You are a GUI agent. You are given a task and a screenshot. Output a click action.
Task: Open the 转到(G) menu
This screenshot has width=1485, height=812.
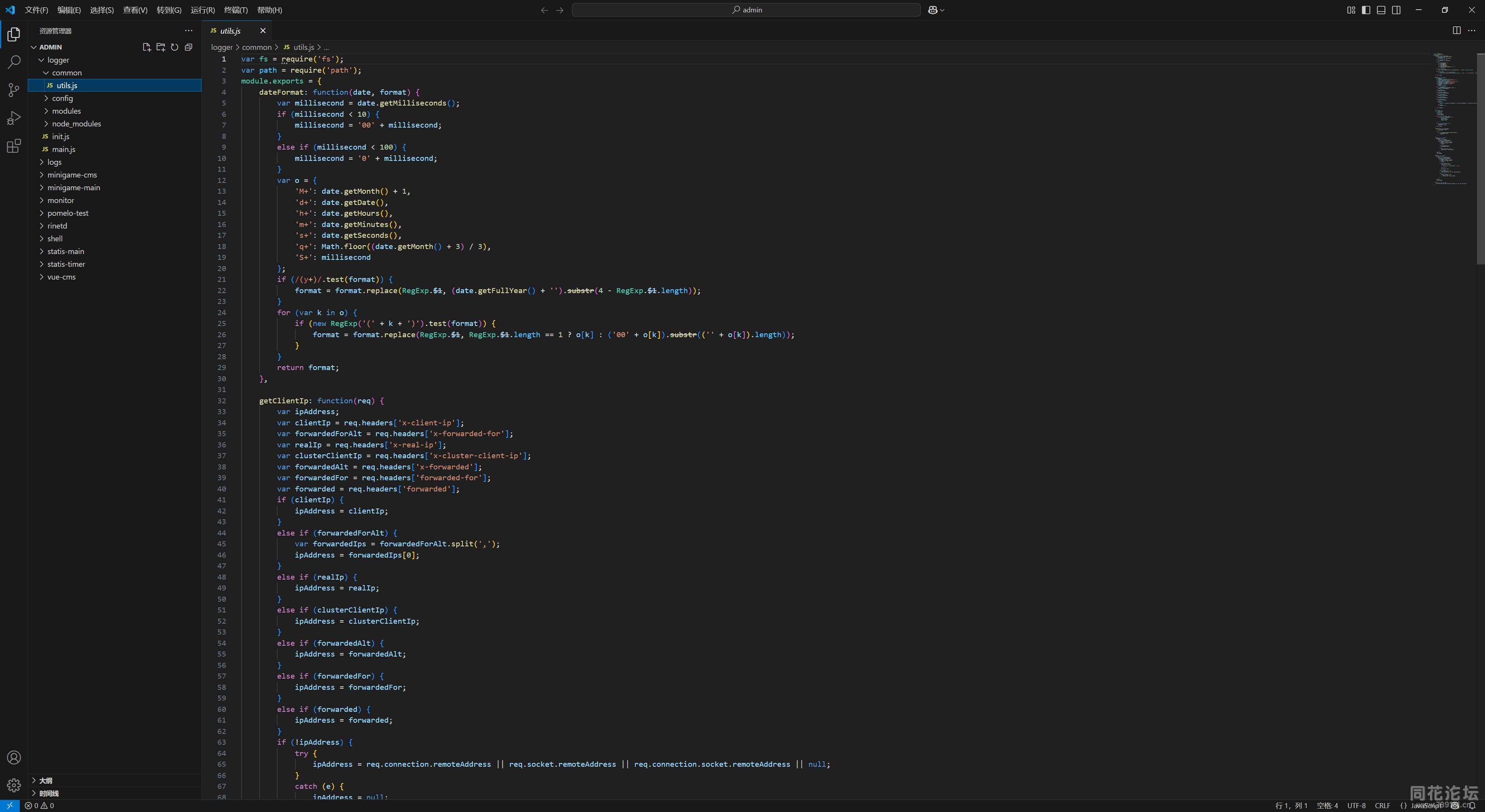point(169,10)
